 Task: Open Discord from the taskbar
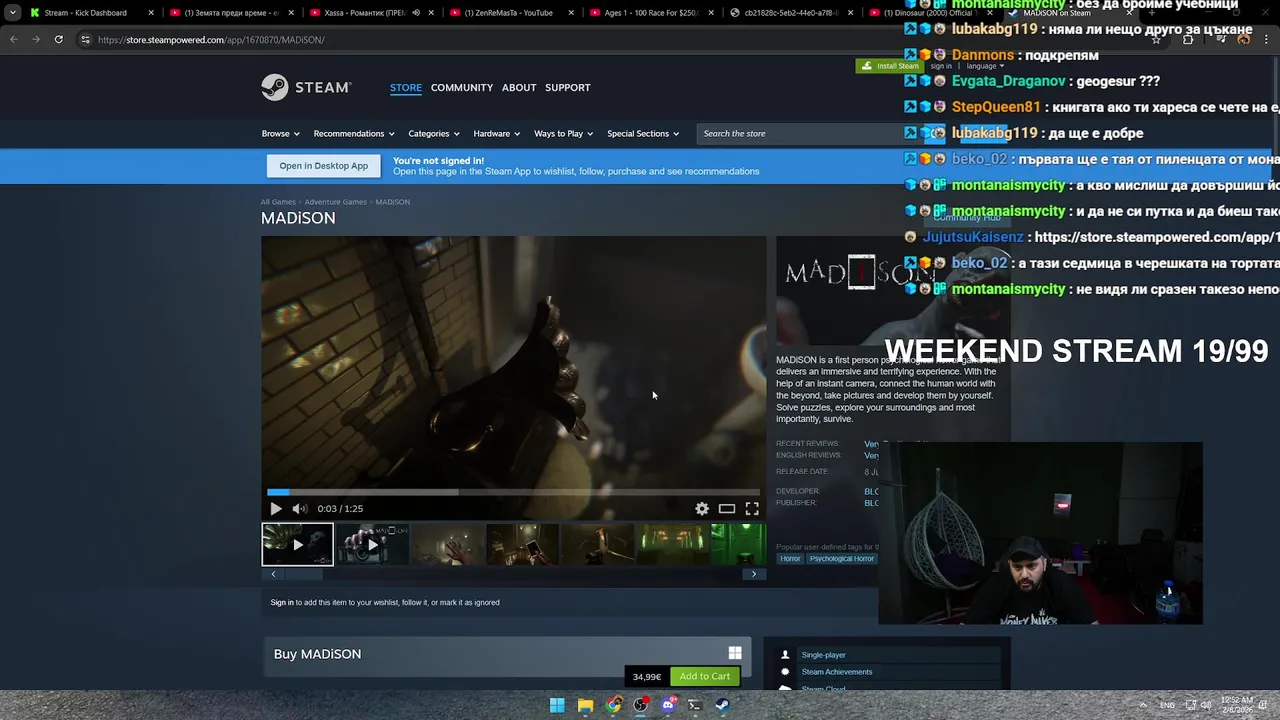(x=668, y=705)
